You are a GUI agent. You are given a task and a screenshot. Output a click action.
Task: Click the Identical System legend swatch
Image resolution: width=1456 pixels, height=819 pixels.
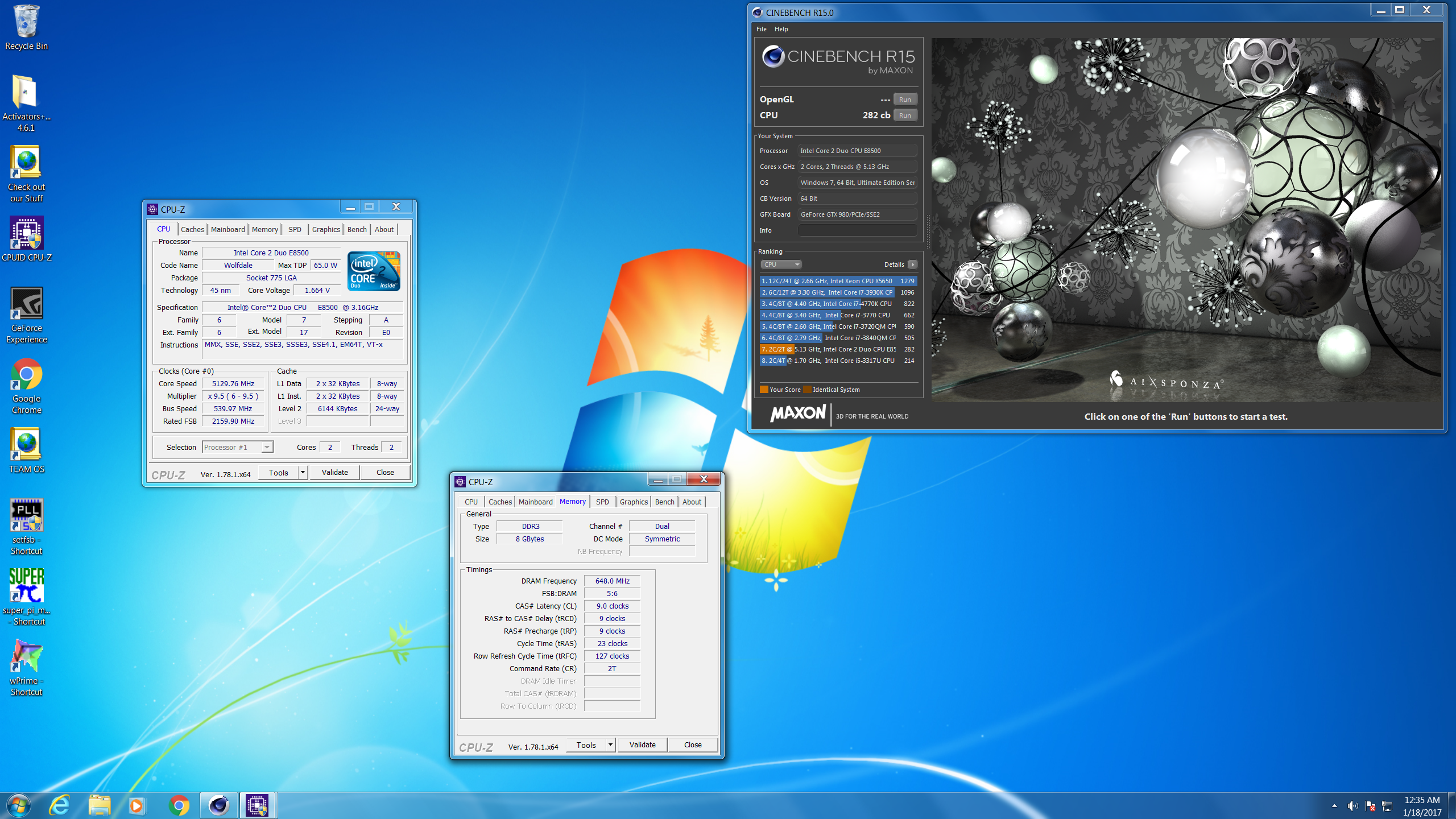coord(806,390)
